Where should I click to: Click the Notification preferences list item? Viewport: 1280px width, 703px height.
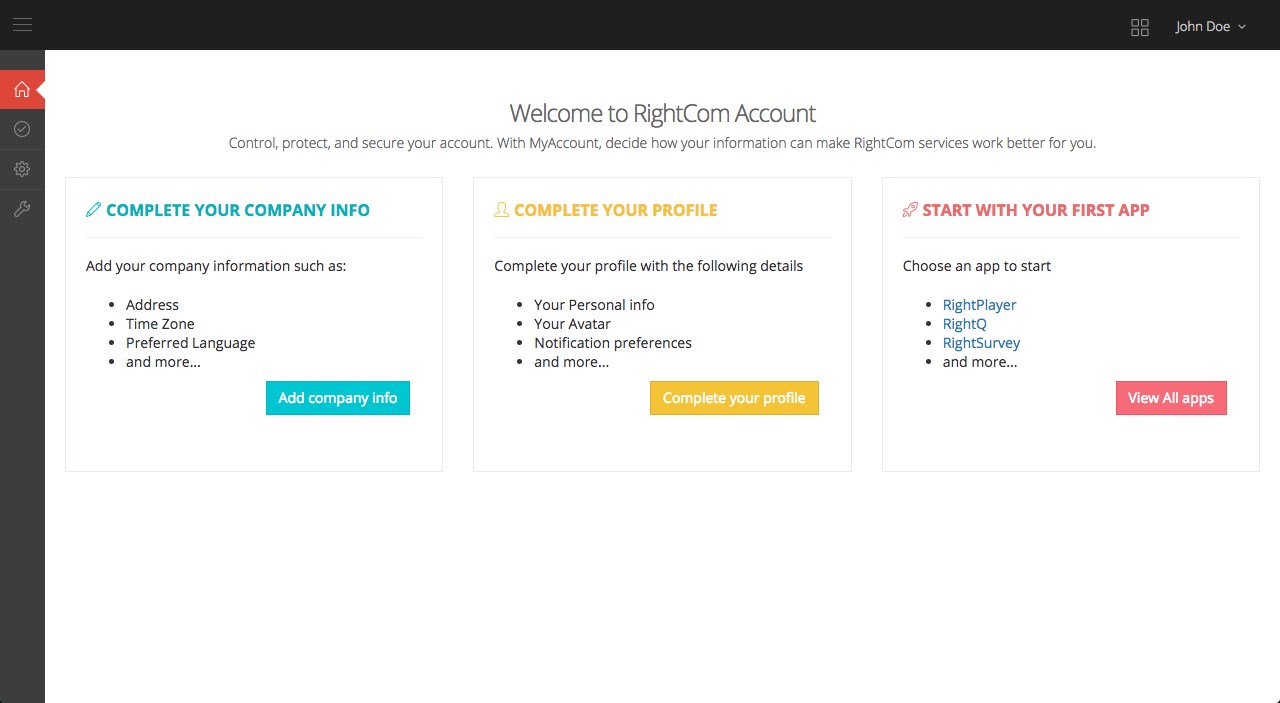click(613, 343)
